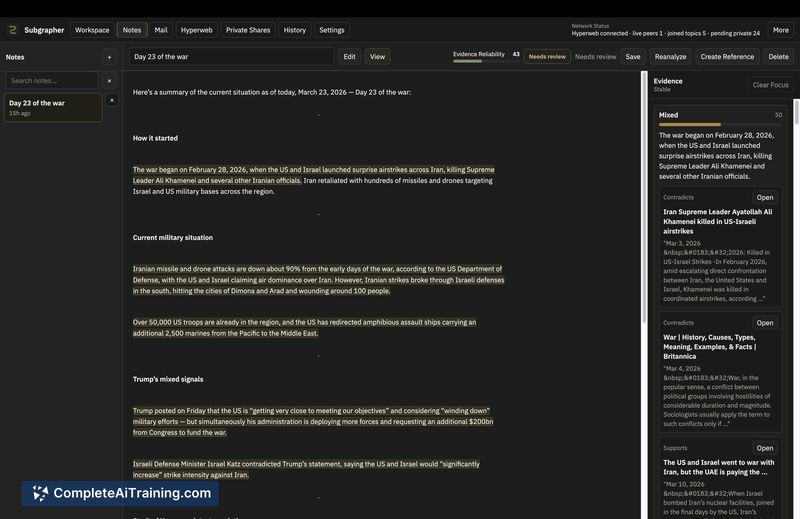Click Clear Focus in Evidence panel
This screenshot has width=800, height=519.
click(x=770, y=85)
